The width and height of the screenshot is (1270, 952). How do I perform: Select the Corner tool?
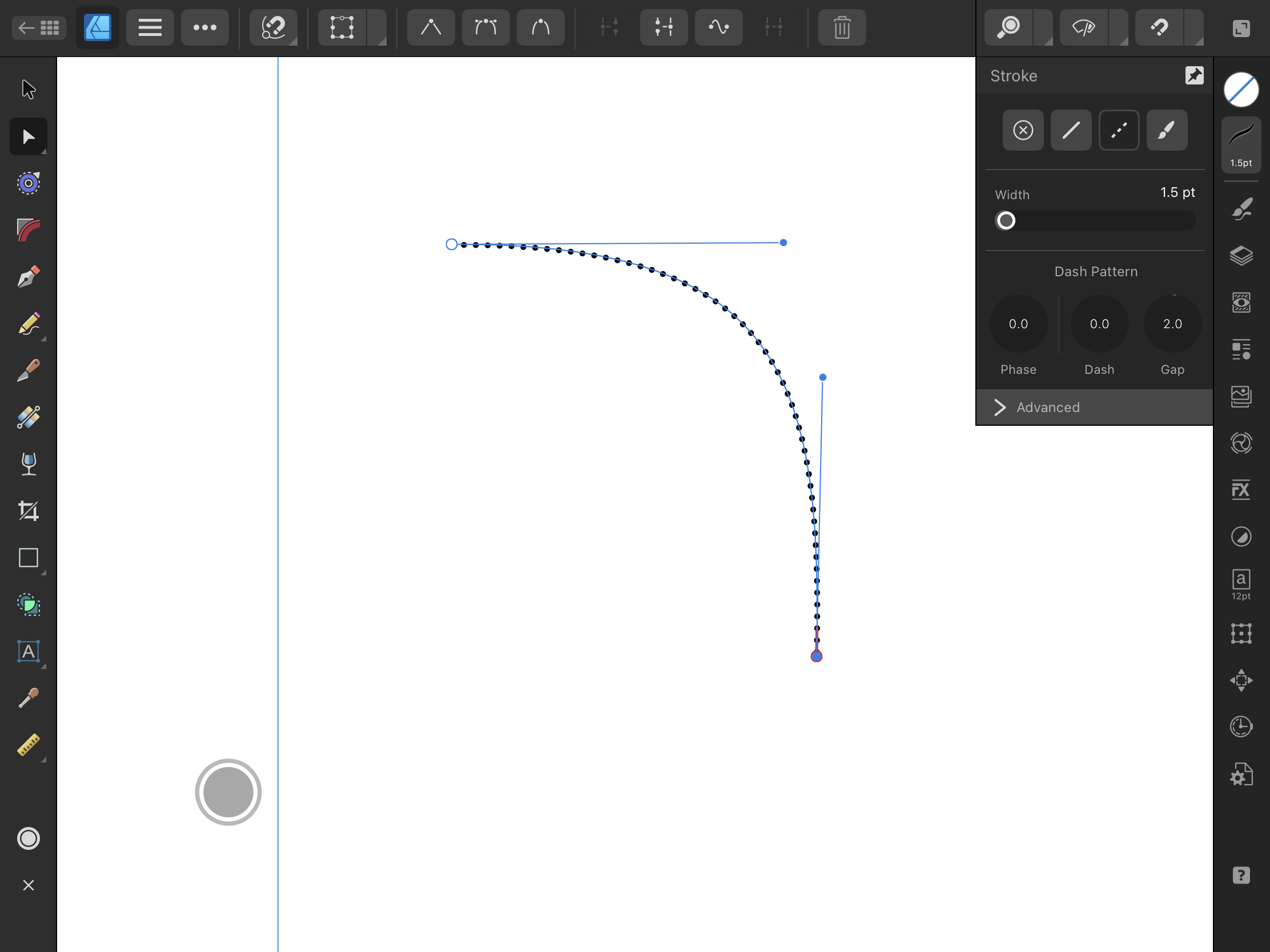click(x=28, y=230)
